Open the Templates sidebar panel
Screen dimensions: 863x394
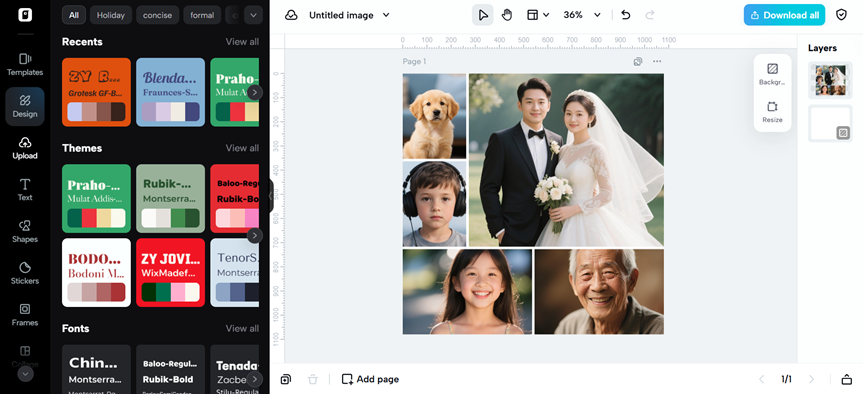[x=25, y=64]
